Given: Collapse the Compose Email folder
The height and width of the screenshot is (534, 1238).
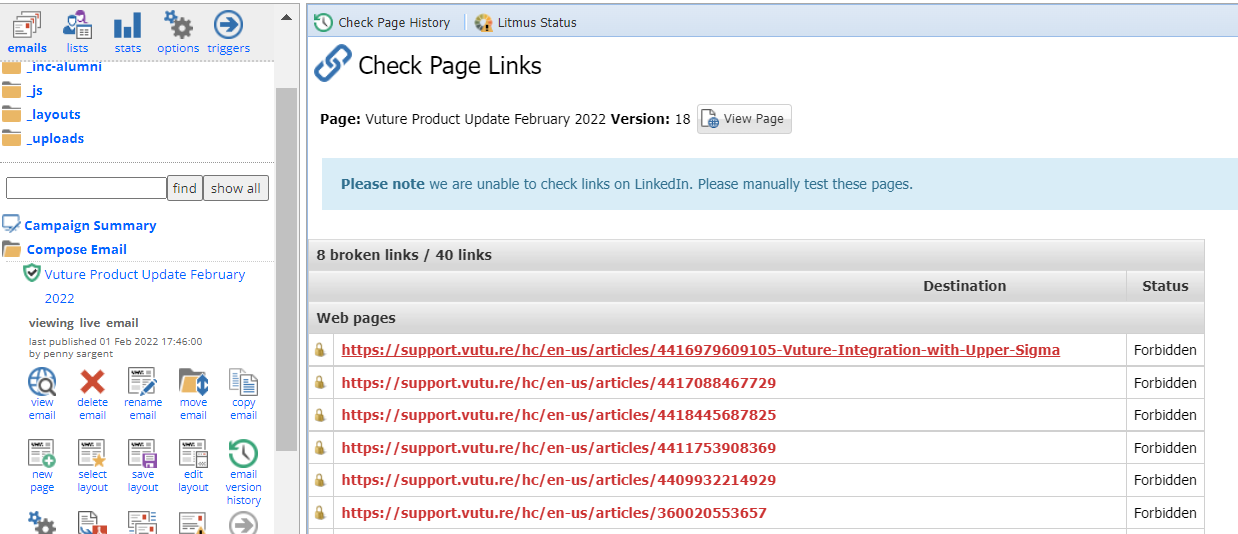Looking at the screenshot, I should (x=12, y=249).
